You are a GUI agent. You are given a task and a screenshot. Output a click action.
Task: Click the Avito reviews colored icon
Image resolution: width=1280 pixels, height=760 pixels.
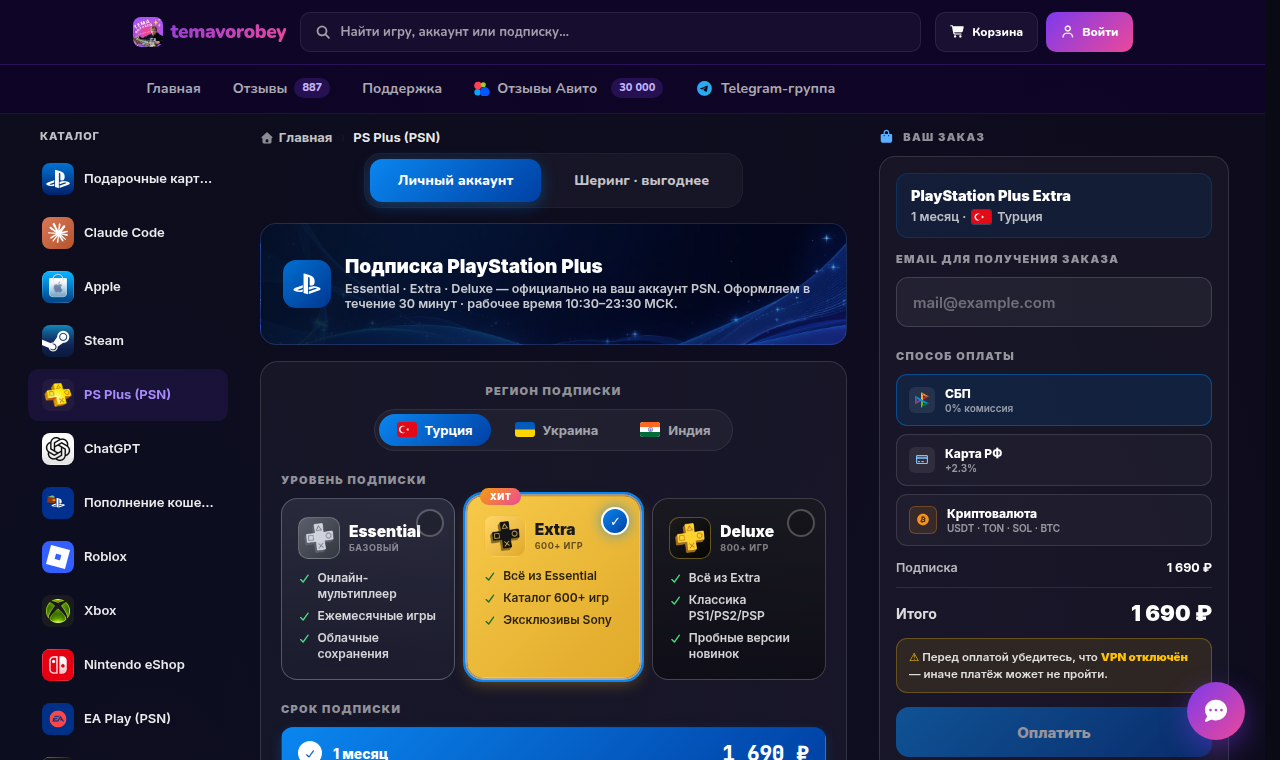click(x=482, y=89)
